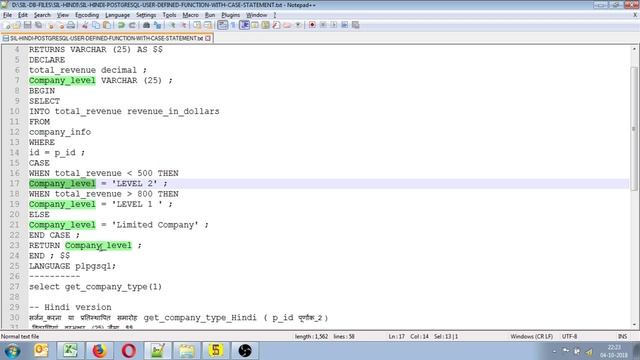Toggle the Document Map panel icon
This screenshot has height=360, width=640.
265,25
